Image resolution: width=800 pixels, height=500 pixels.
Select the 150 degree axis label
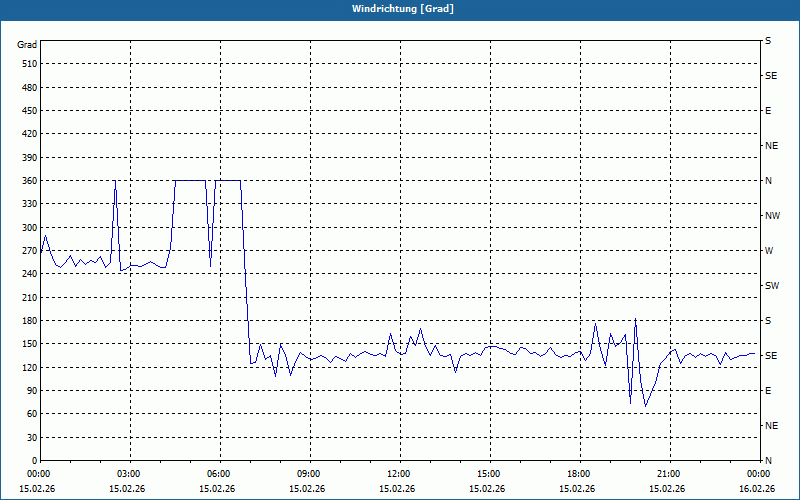click(29, 344)
